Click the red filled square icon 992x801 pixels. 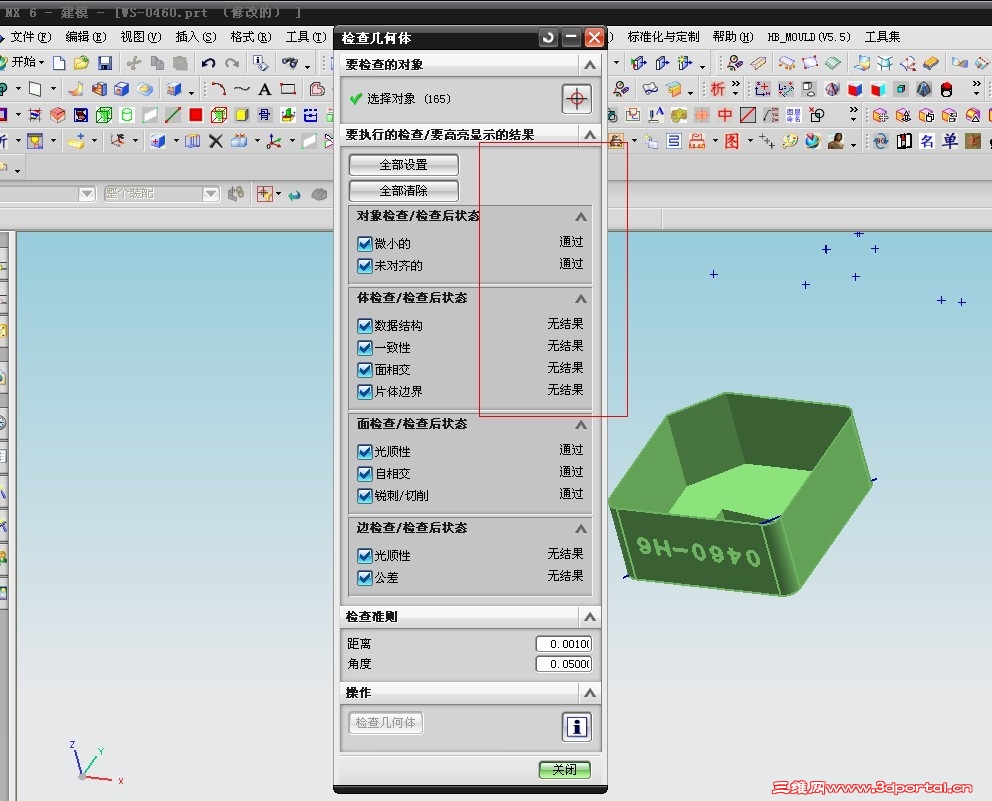pyautogui.click(x=195, y=115)
